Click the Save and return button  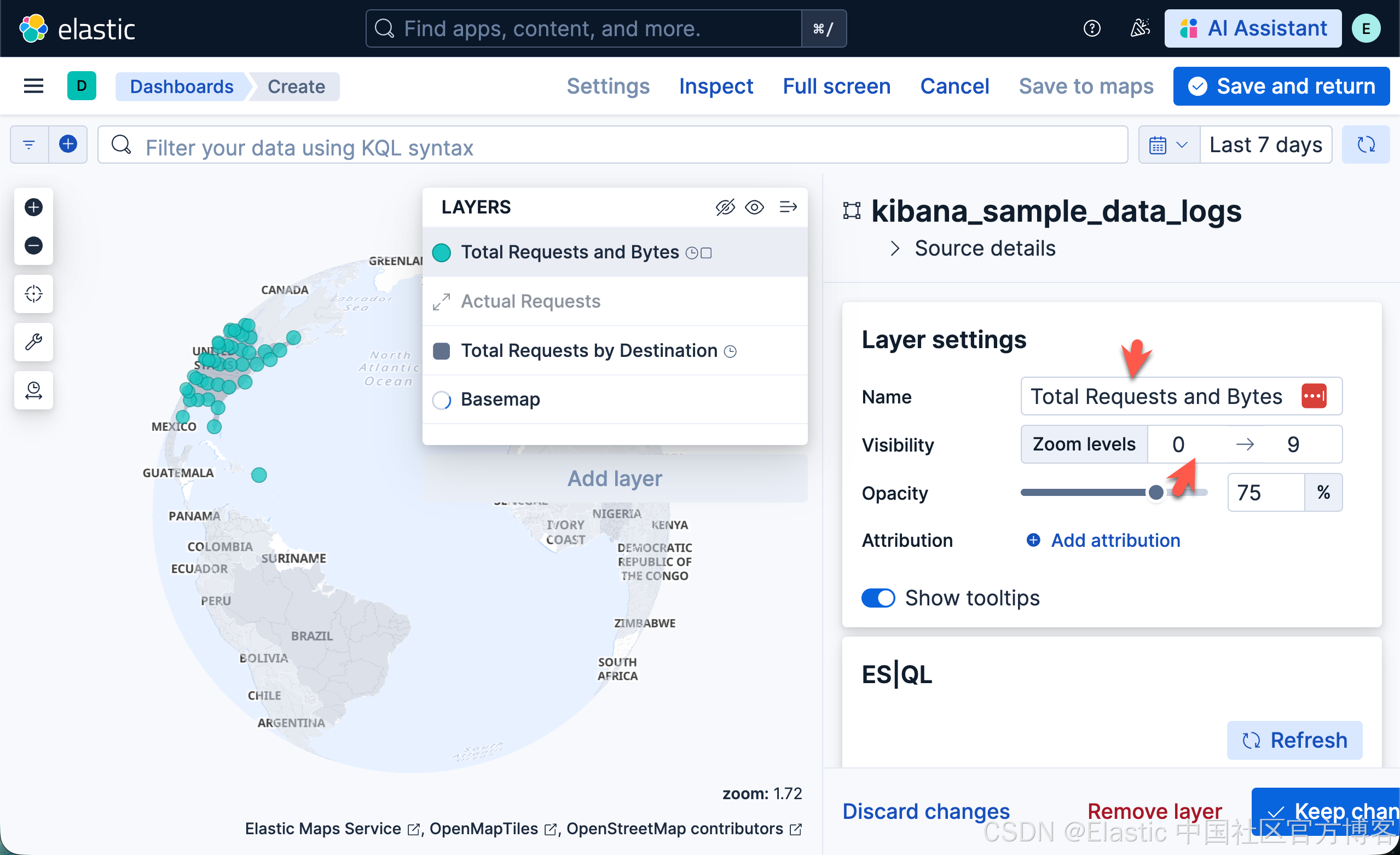[1281, 86]
